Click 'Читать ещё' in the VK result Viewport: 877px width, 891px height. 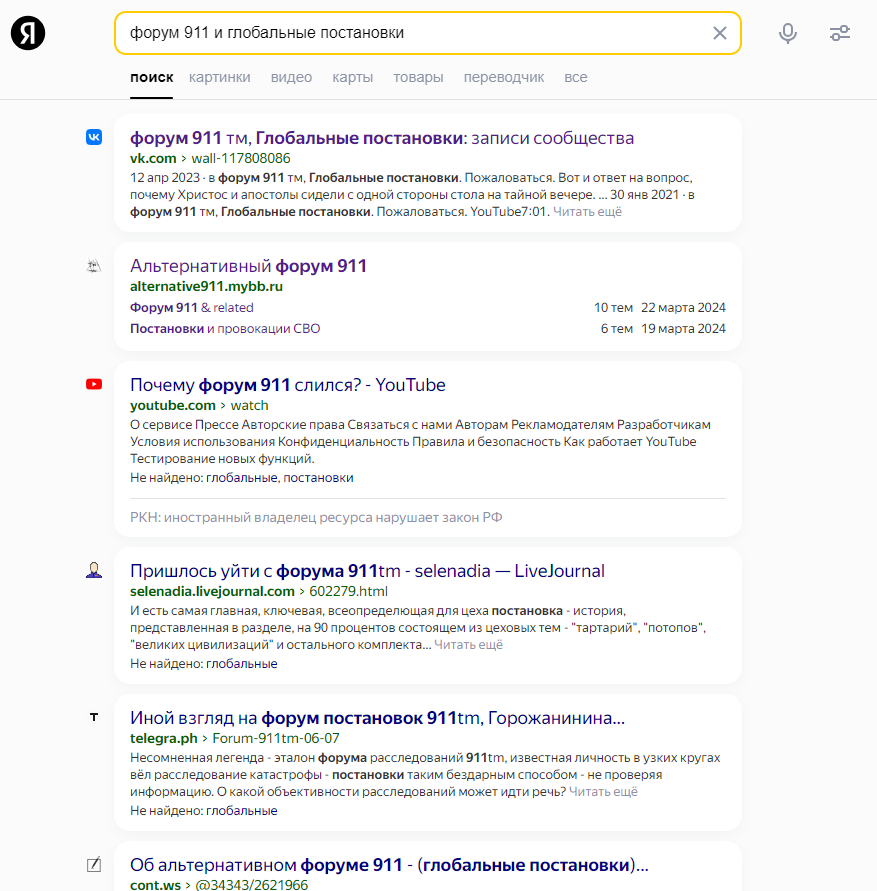(587, 212)
